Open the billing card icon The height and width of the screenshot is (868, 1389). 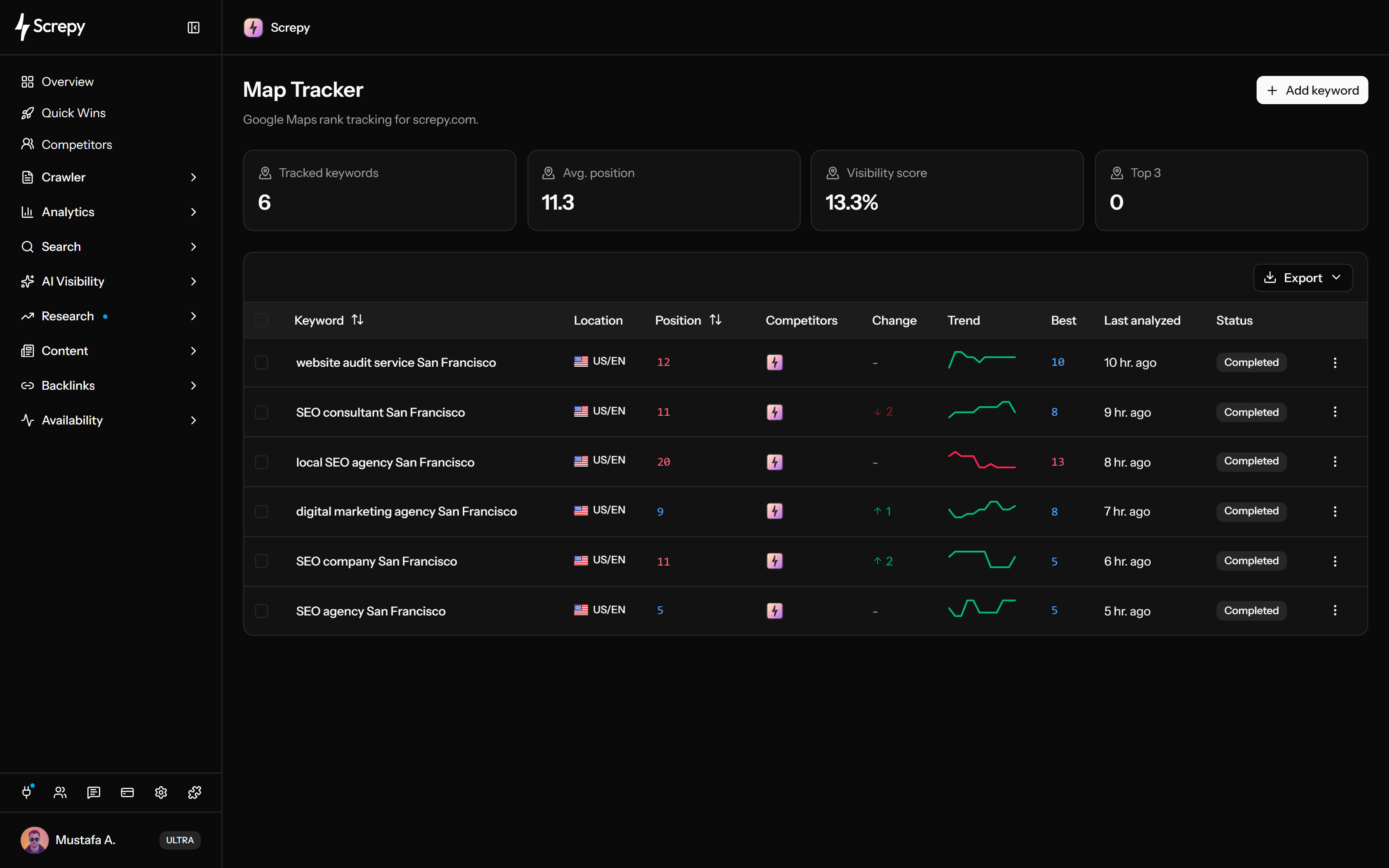tap(128, 792)
